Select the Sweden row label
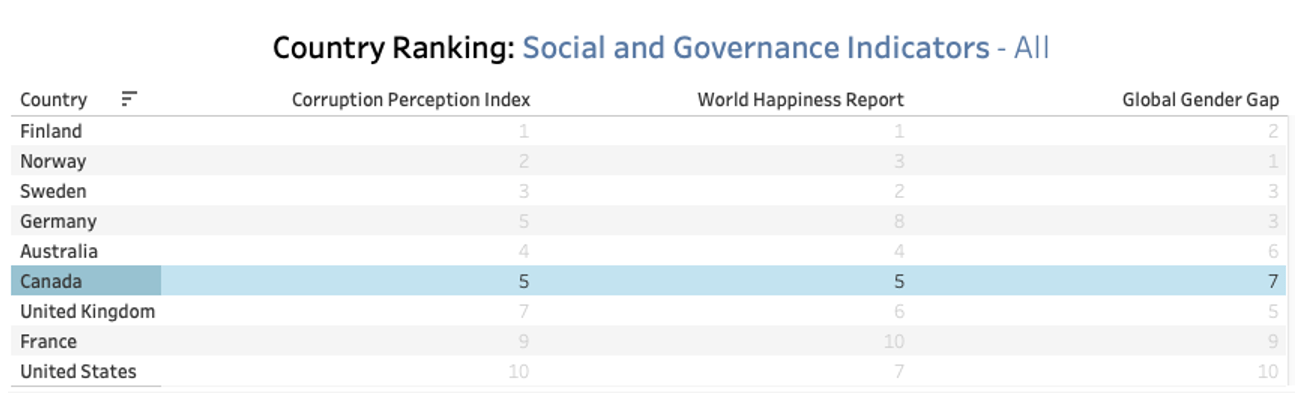This screenshot has height=410, width=1314. click(53, 191)
